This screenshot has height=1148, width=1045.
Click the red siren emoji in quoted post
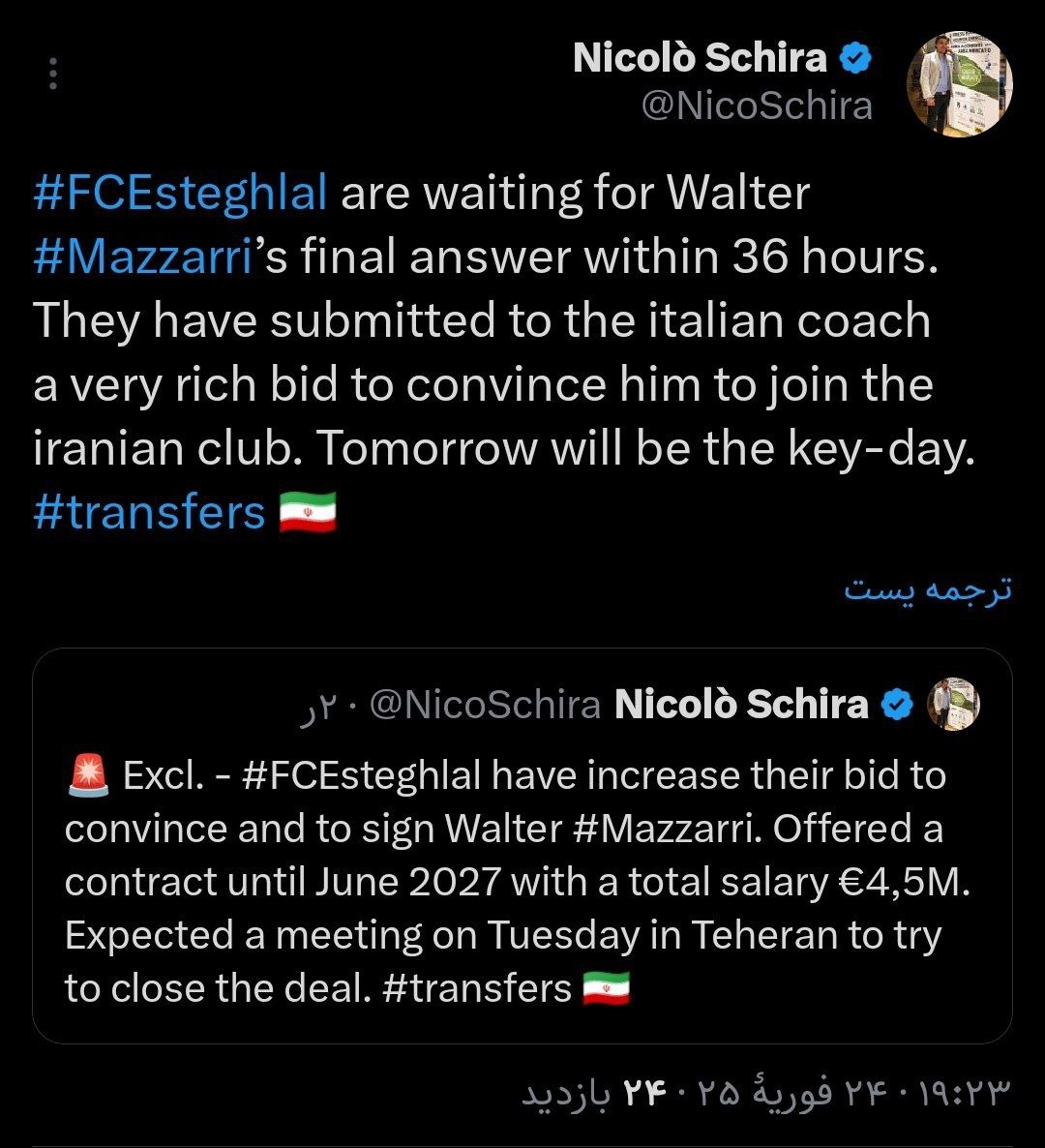[90, 775]
